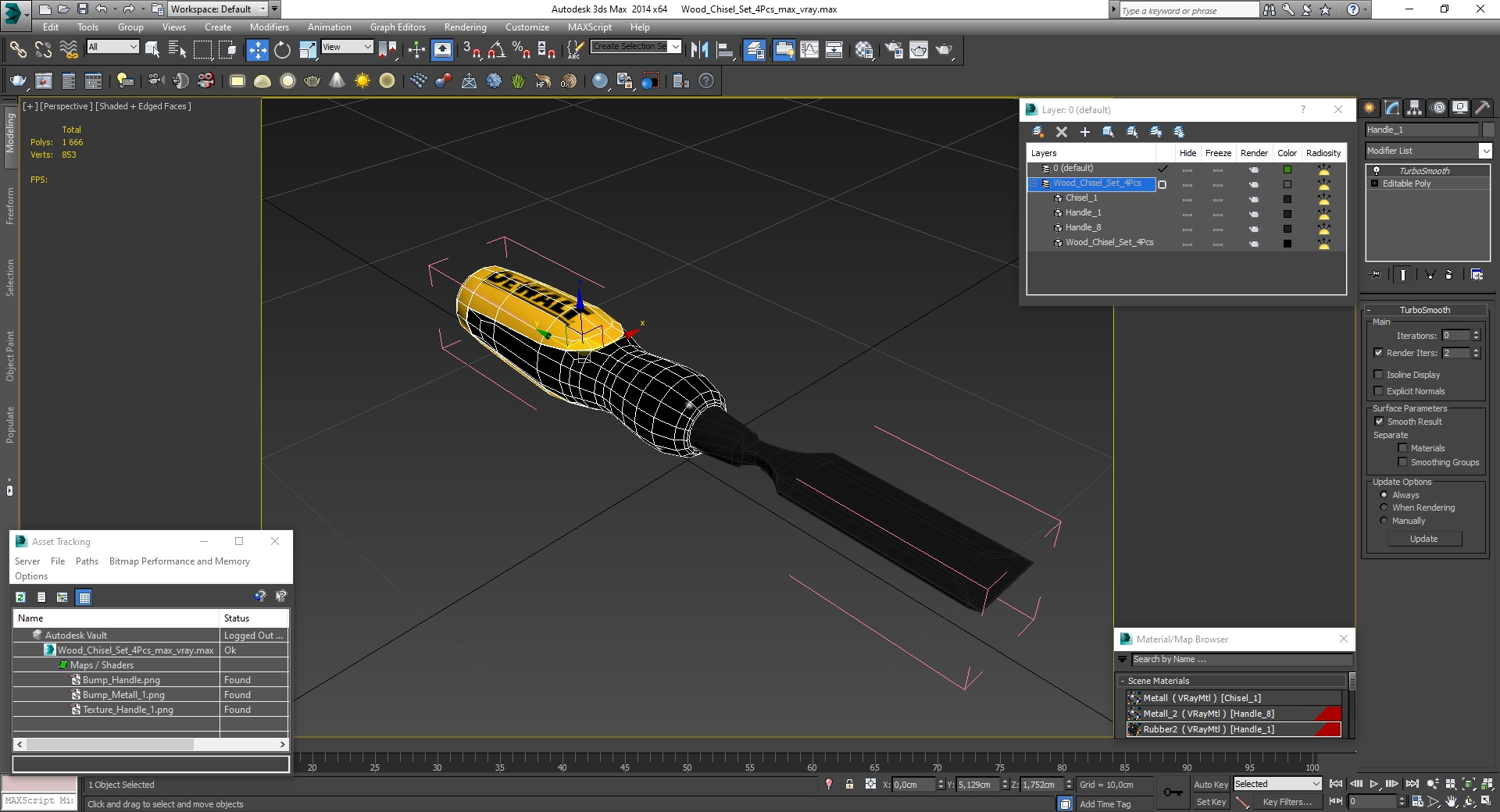Collapse the TurboSmooth rollout
The width and height of the screenshot is (1500, 812).
point(1424,310)
